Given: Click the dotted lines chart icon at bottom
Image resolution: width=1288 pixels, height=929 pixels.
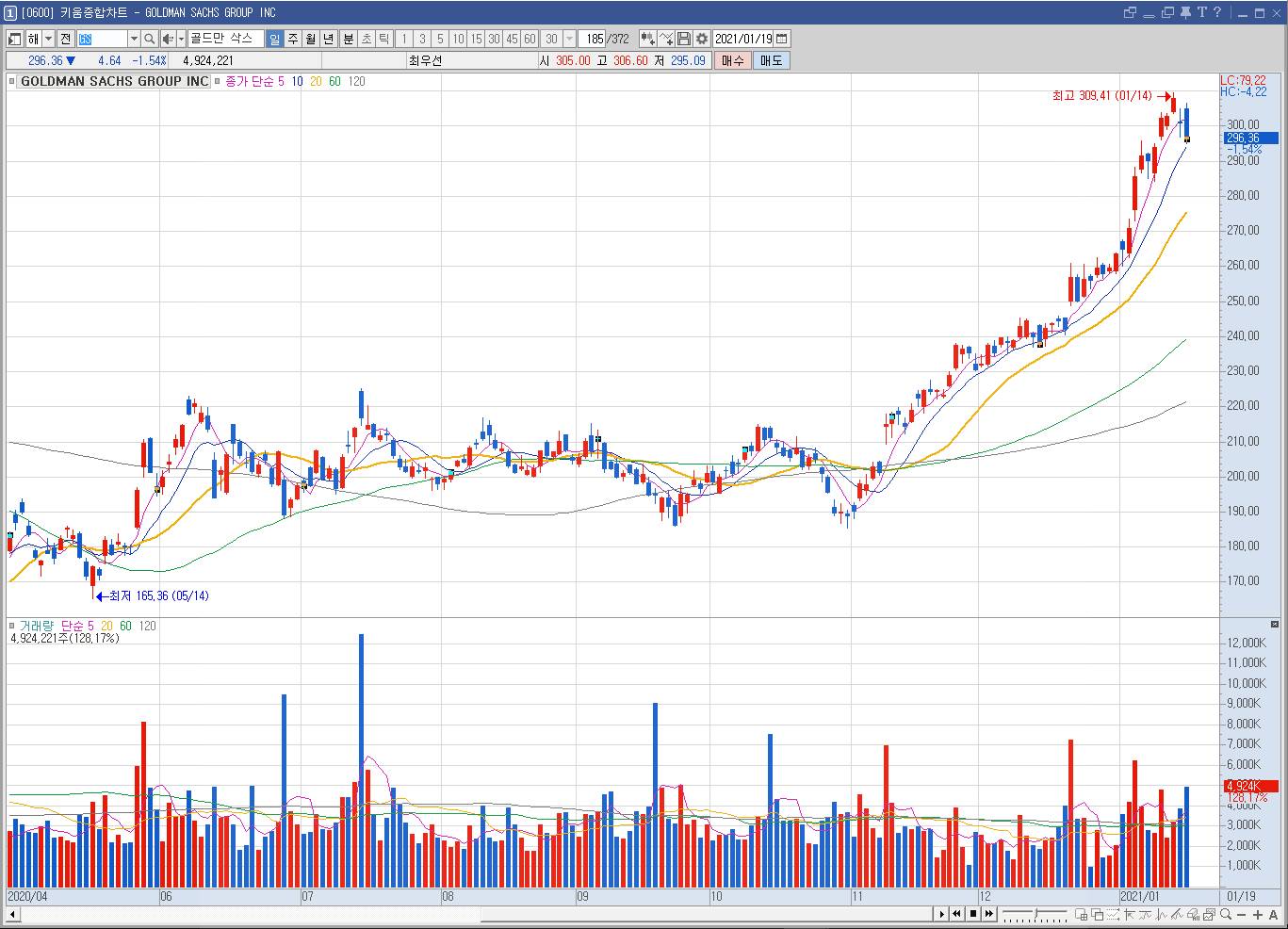Looking at the screenshot, I should [x=1113, y=915].
